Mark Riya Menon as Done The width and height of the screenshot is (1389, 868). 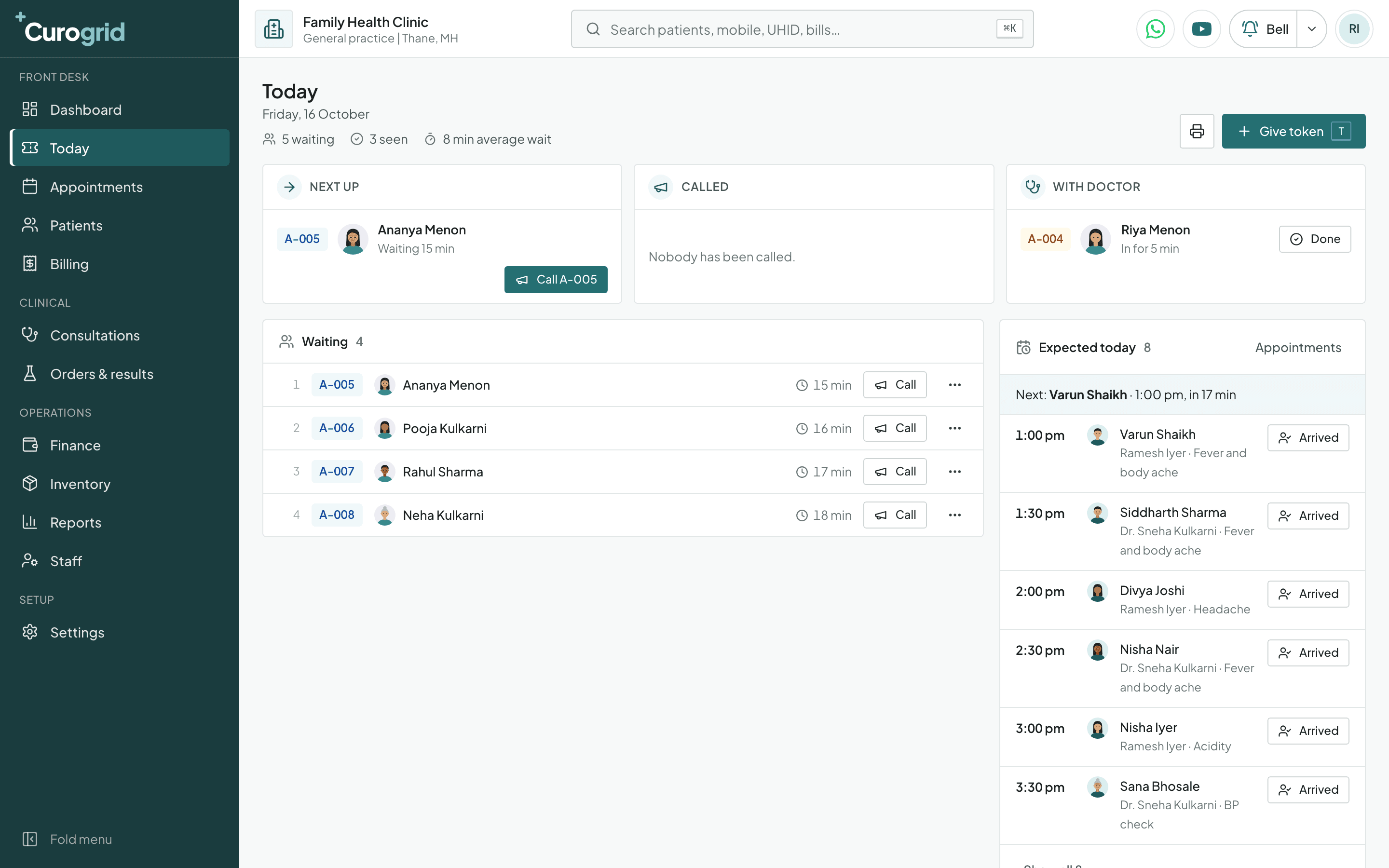(1314, 239)
